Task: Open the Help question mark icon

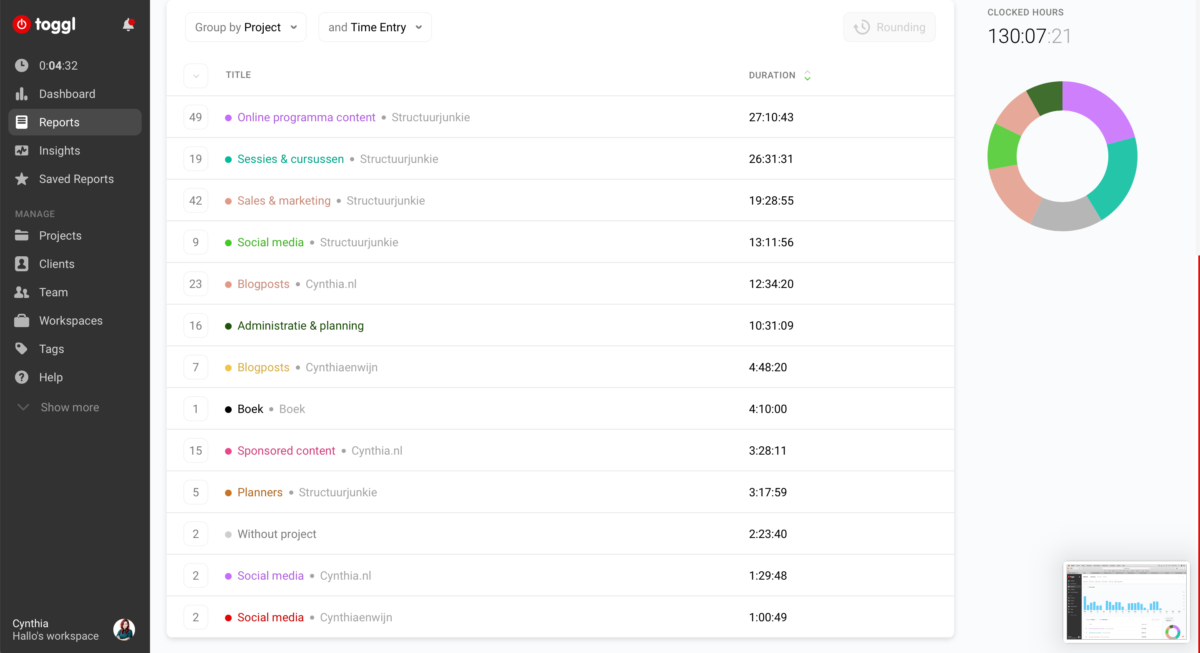Action: (22, 377)
